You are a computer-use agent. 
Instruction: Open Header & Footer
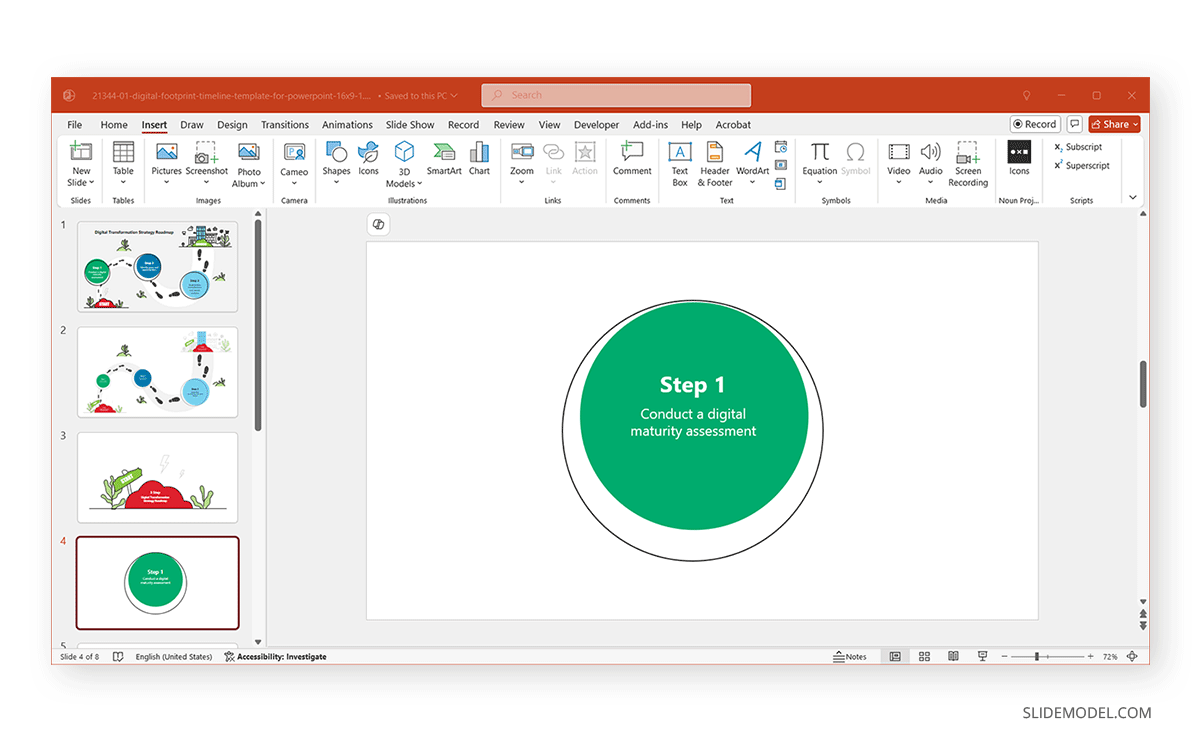pos(715,164)
